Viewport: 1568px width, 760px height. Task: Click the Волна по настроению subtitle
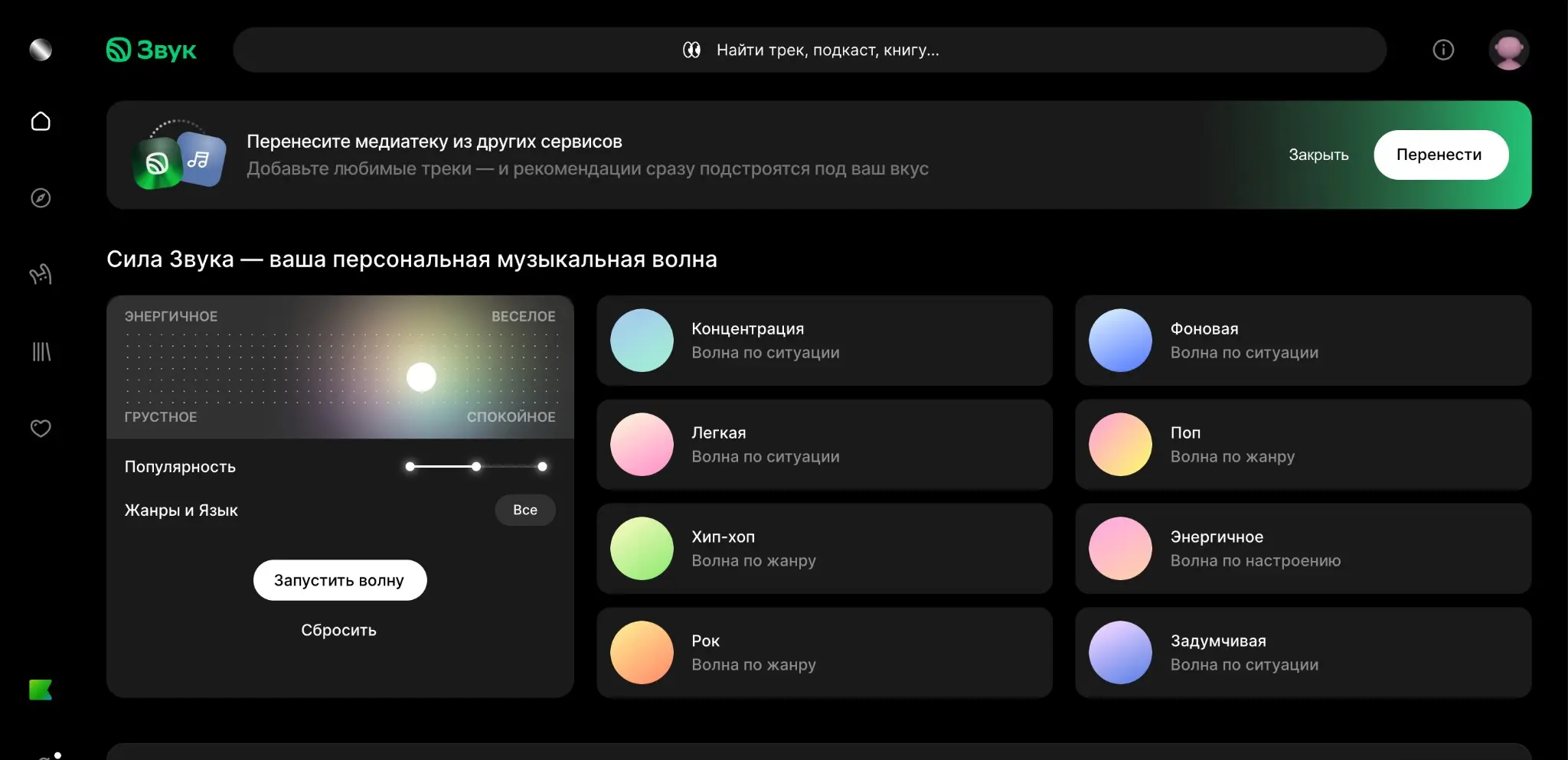point(1256,560)
